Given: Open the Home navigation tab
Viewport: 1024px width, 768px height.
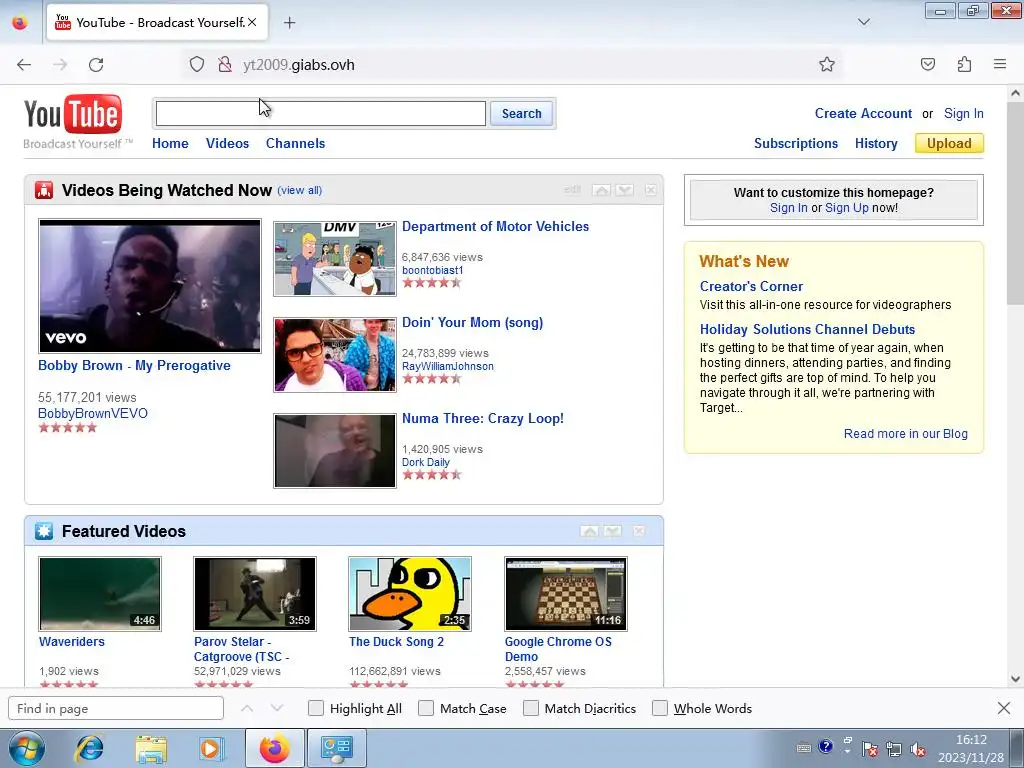Looking at the screenshot, I should click(170, 143).
